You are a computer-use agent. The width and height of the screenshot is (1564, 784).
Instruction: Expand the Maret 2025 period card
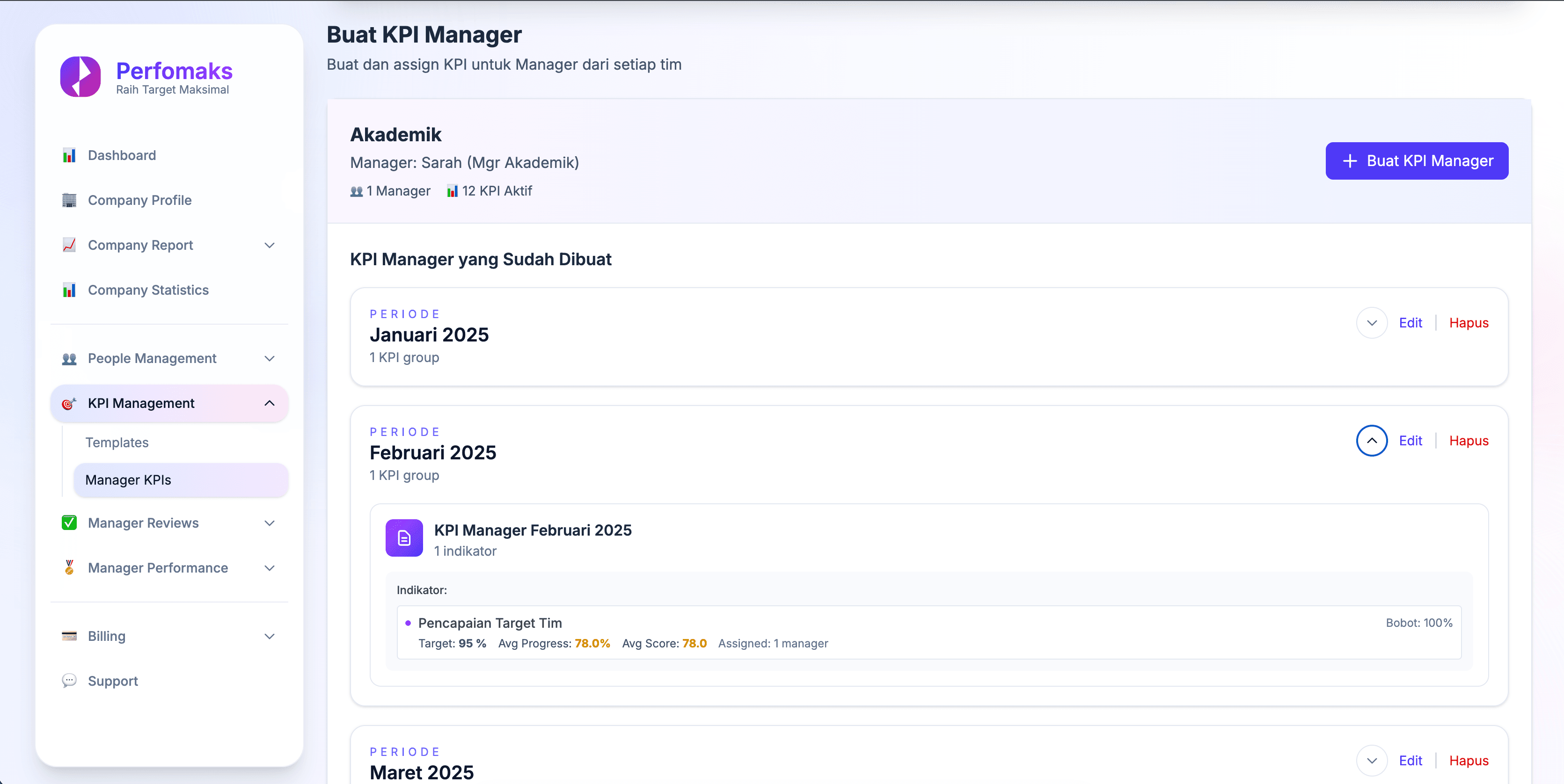[x=1371, y=760]
